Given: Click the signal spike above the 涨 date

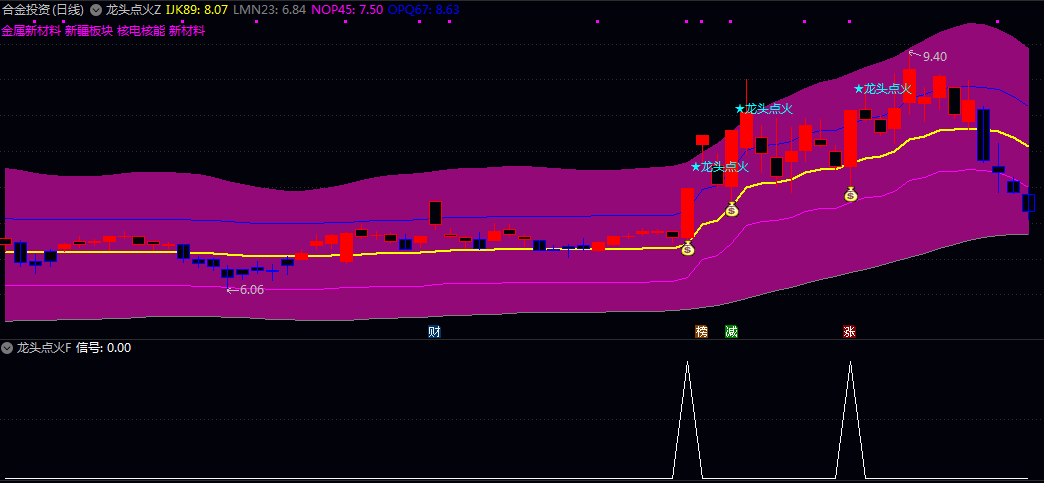Looking at the screenshot, I should click(850, 420).
